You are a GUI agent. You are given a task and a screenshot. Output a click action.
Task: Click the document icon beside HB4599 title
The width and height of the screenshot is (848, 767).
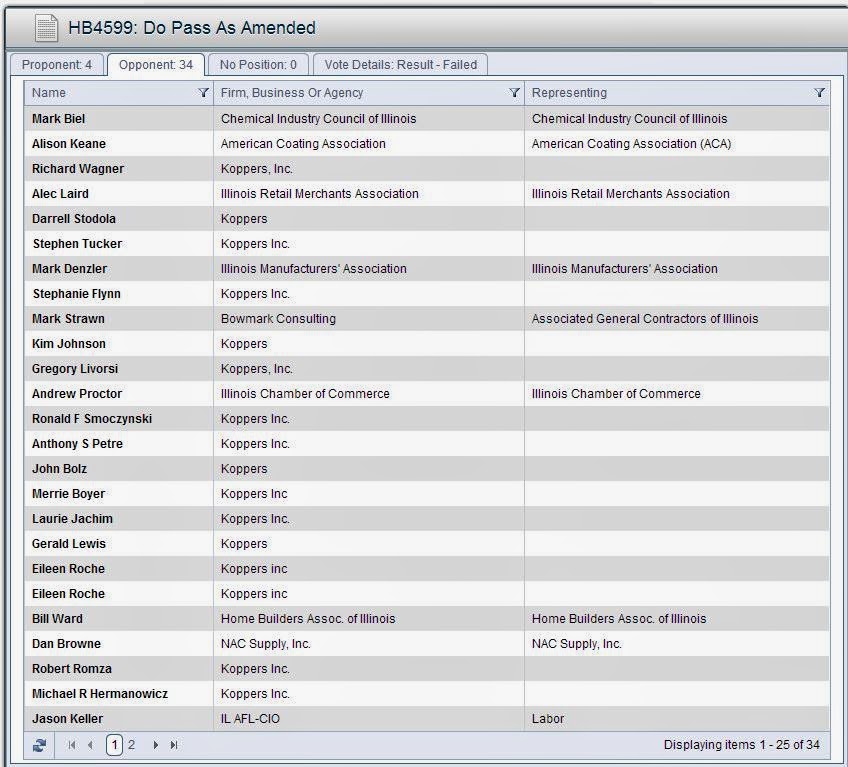pyautogui.click(x=46, y=28)
